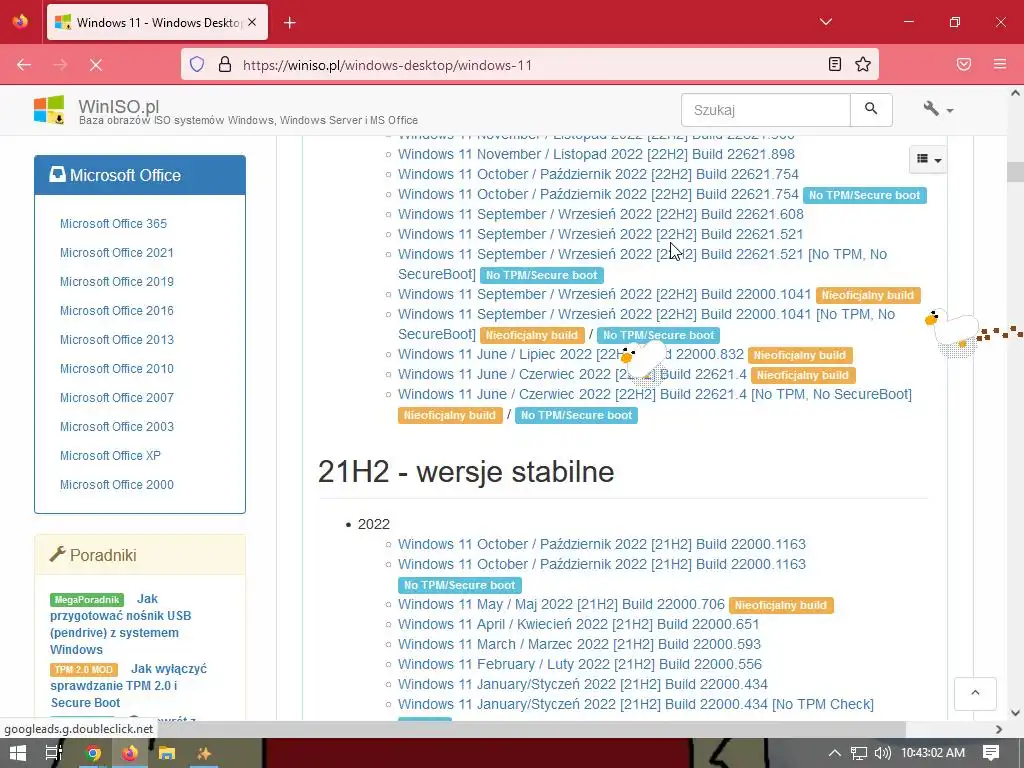
Task: Click the Firefox back arrow button
Action: (24, 65)
